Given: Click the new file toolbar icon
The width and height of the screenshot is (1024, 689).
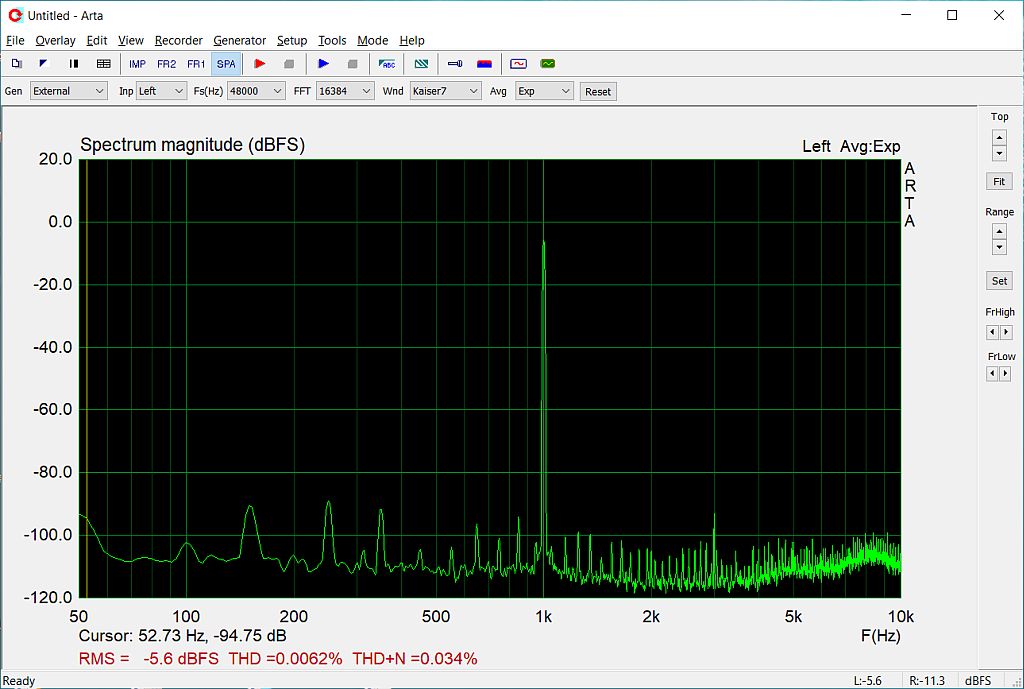Looking at the screenshot, I should click(x=17, y=63).
